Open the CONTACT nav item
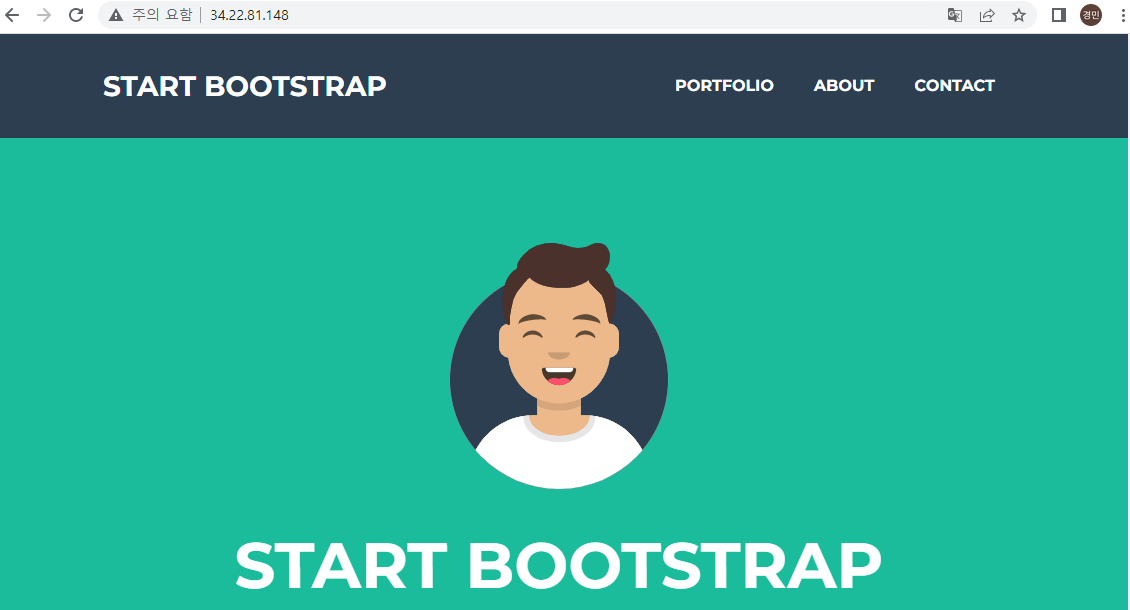 pos(954,86)
